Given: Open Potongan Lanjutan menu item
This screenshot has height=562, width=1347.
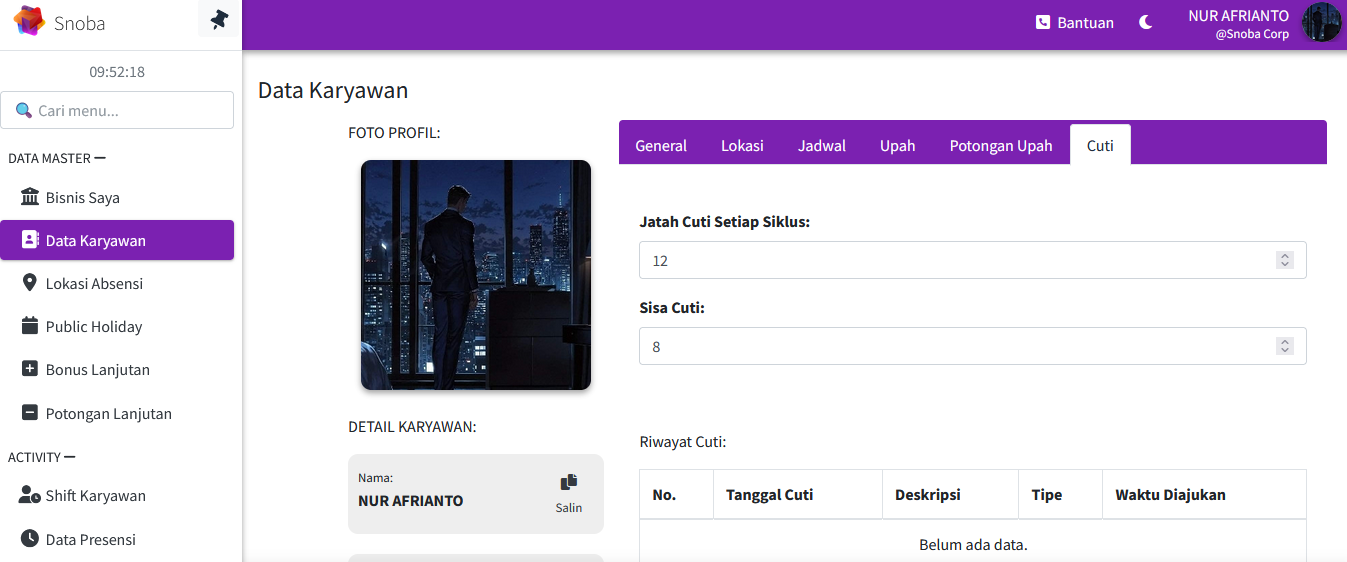Looking at the screenshot, I should pos(108,414).
